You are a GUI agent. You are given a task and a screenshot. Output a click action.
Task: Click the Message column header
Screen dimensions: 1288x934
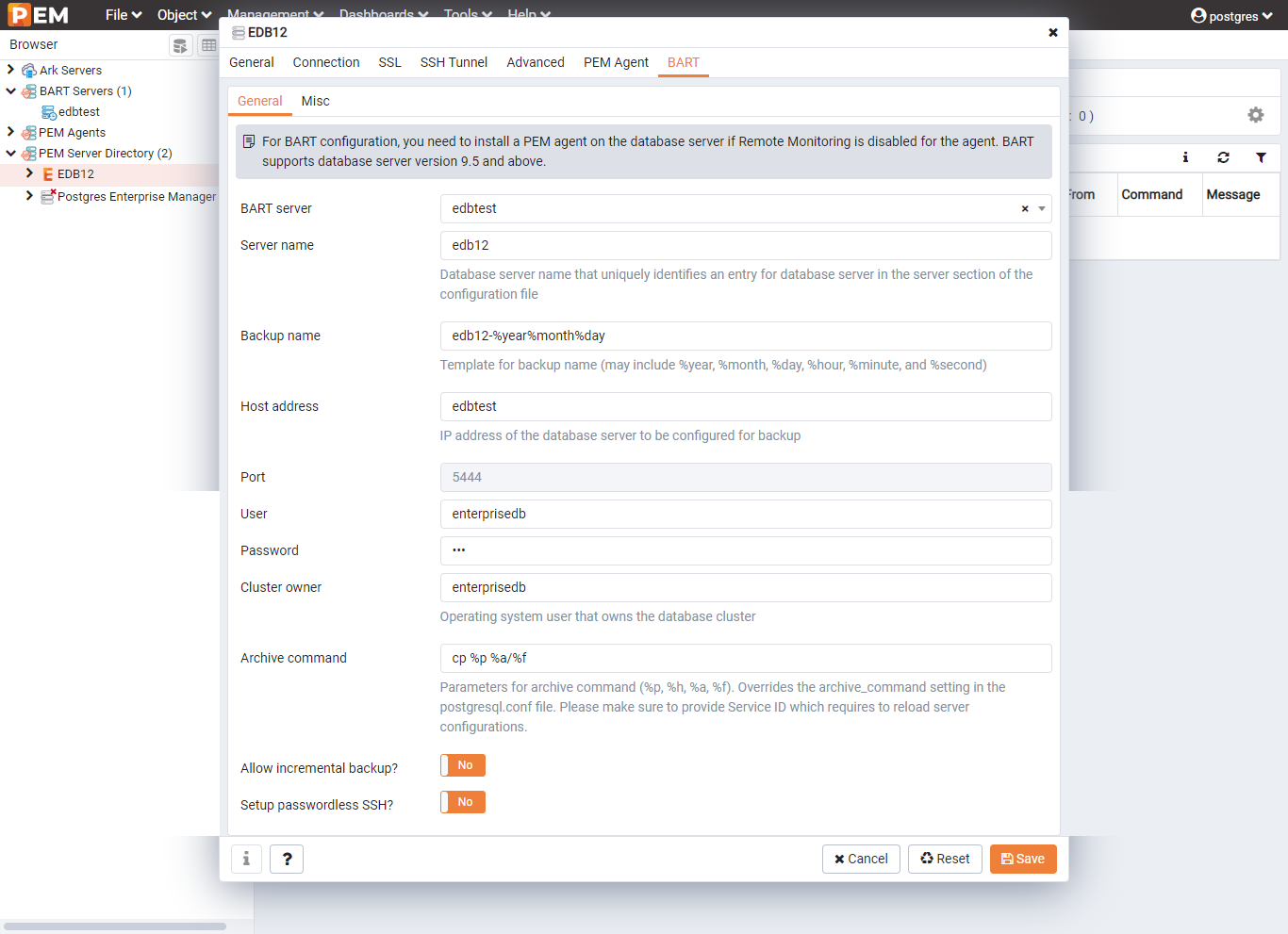tap(1232, 194)
